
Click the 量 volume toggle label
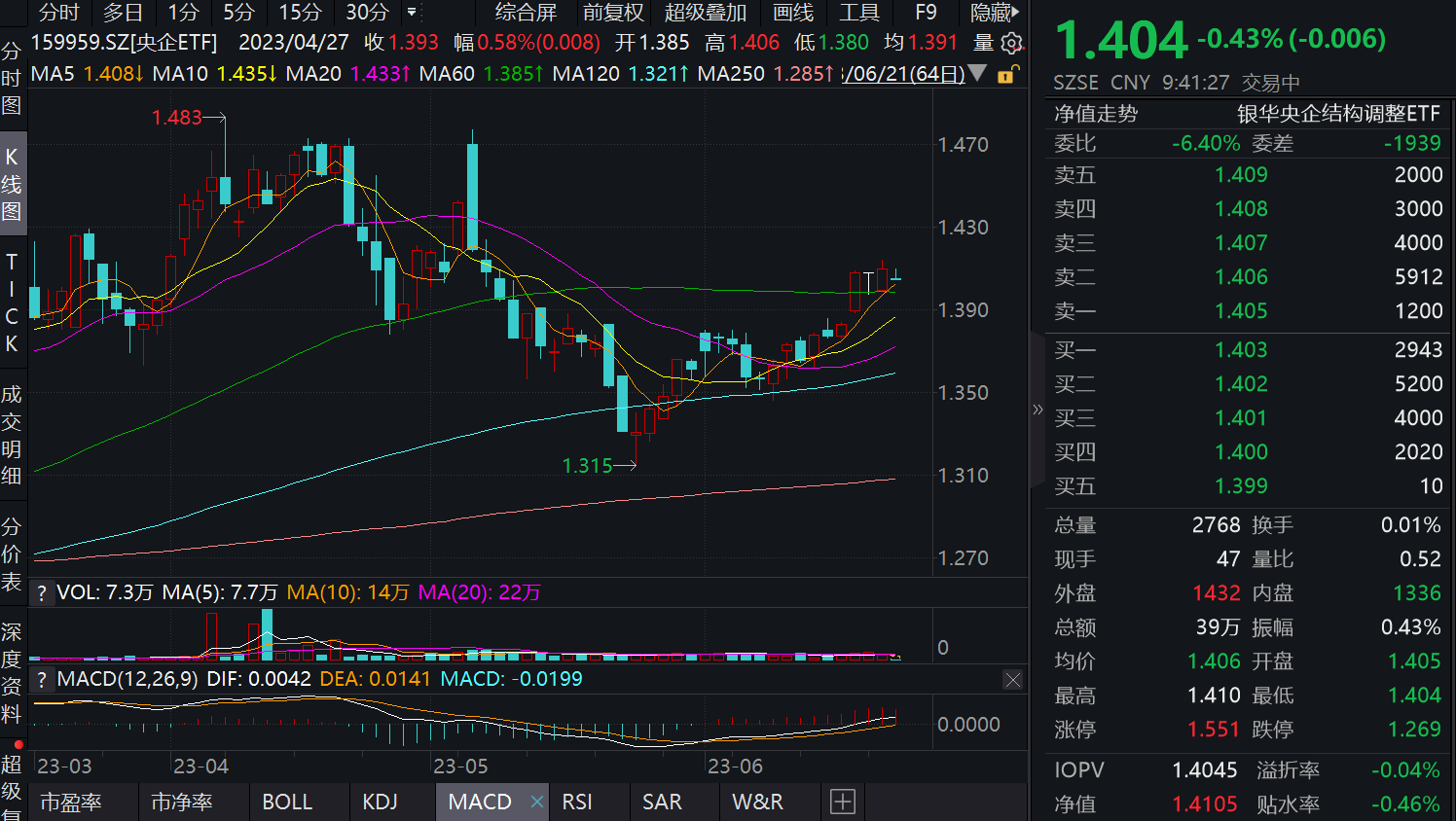point(983,43)
